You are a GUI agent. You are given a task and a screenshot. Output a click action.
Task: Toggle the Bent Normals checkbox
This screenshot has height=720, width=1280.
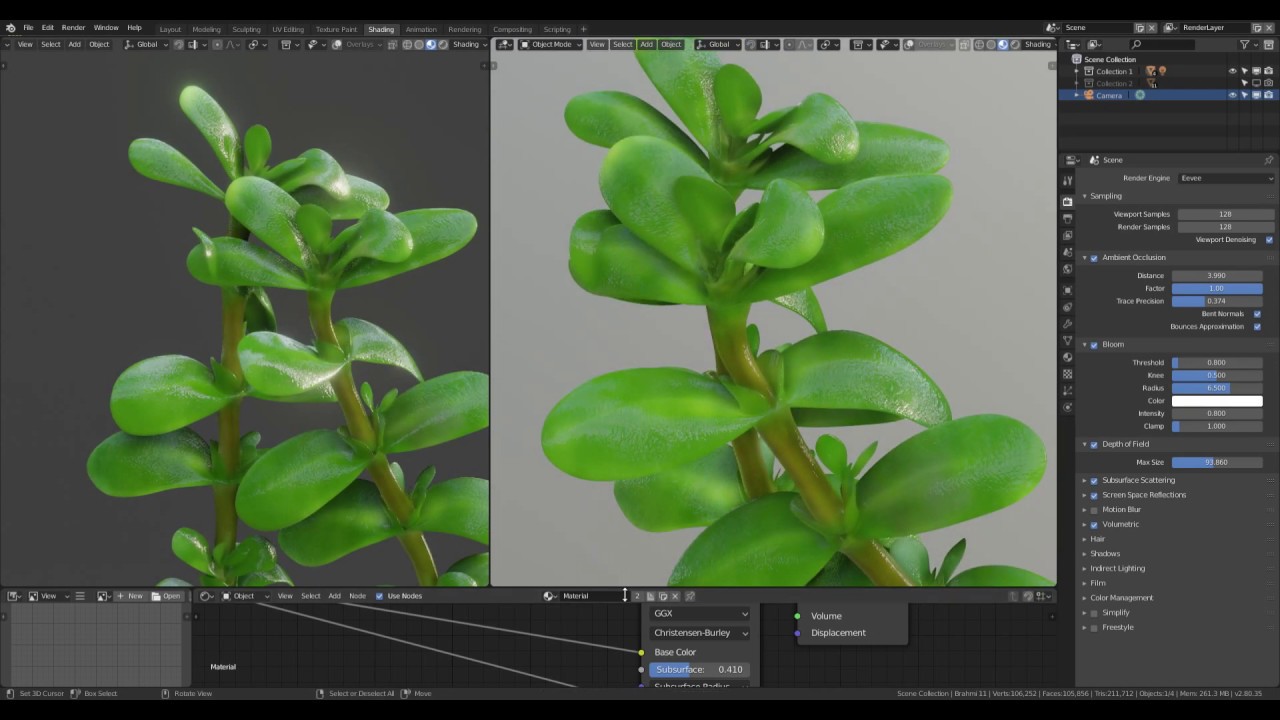point(1257,314)
